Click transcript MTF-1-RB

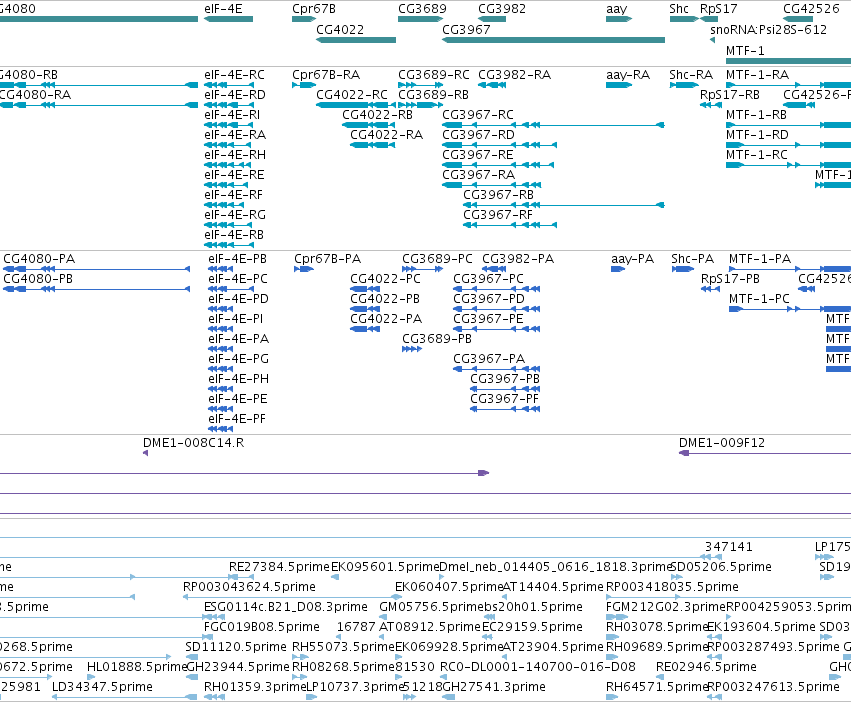[x=789, y=125]
